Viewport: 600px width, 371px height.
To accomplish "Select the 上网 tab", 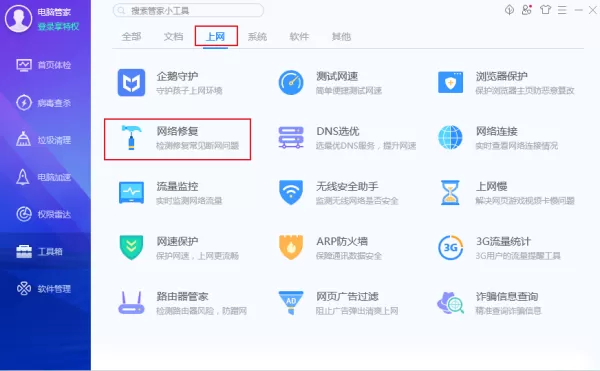I will pyautogui.click(x=215, y=37).
